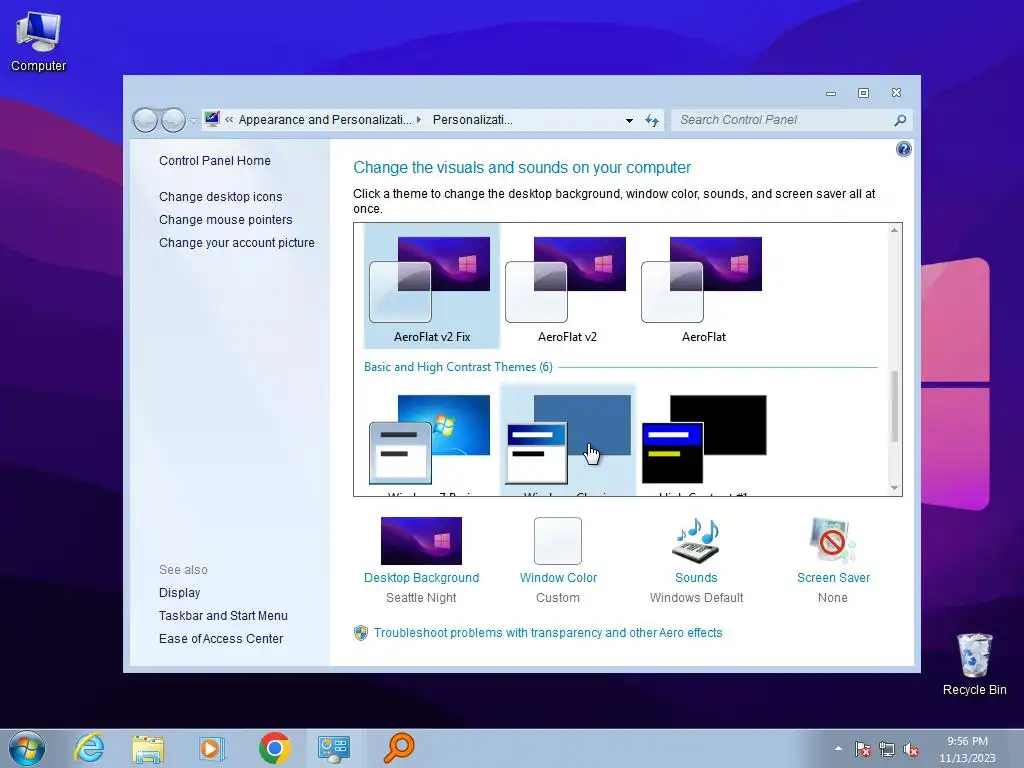1024x768 pixels.
Task: Click the Forward navigation button
Action: click(x=173, y=120)
